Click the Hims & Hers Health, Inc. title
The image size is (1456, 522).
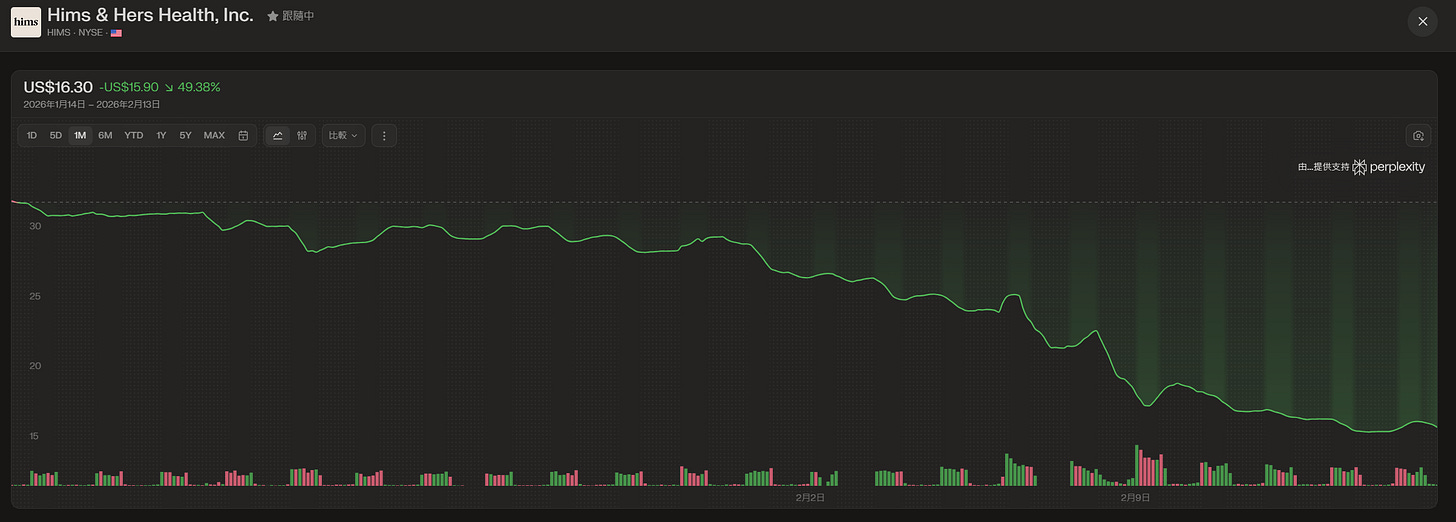click(150, 15)
